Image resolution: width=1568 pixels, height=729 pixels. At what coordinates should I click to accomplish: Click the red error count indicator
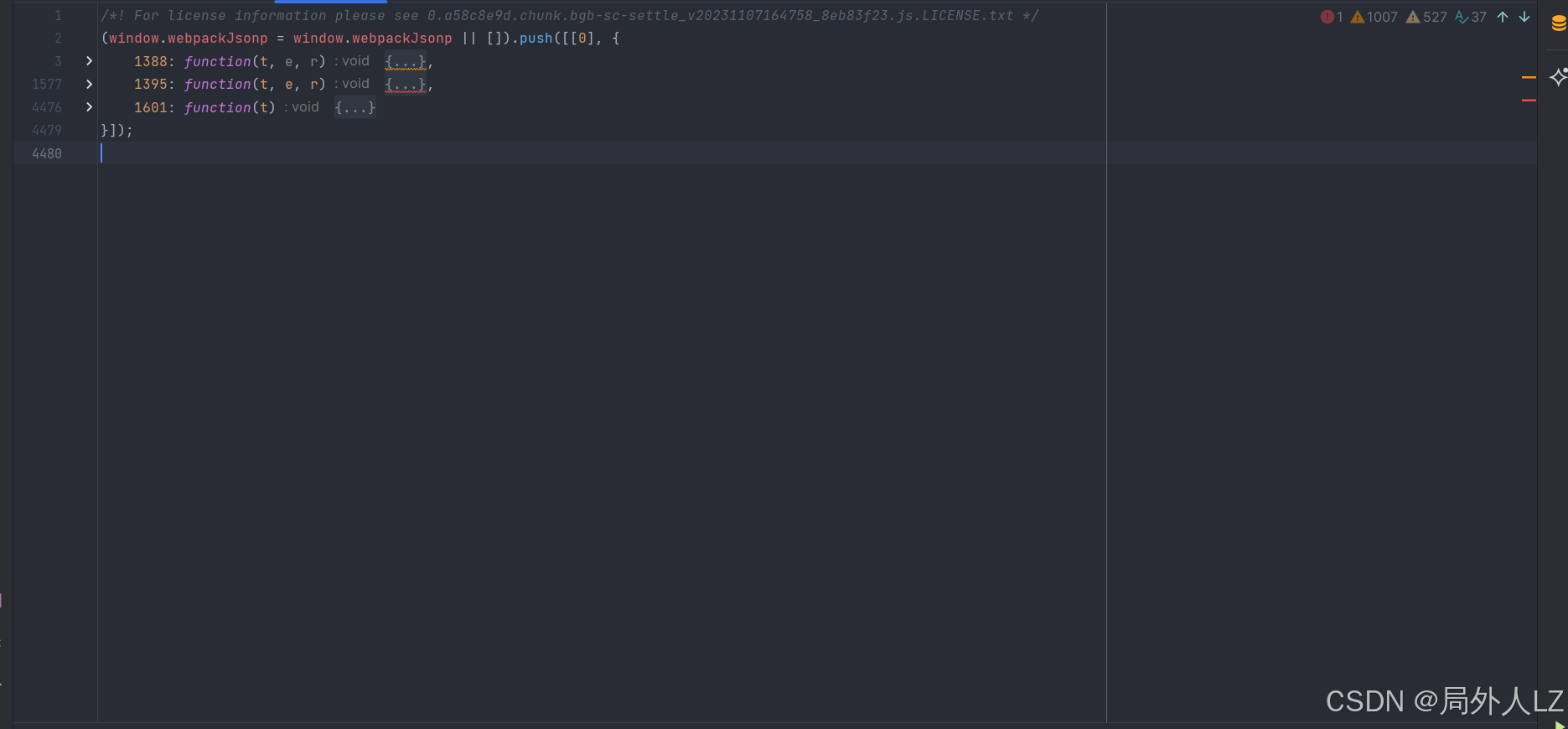[x=1331, y=17]
